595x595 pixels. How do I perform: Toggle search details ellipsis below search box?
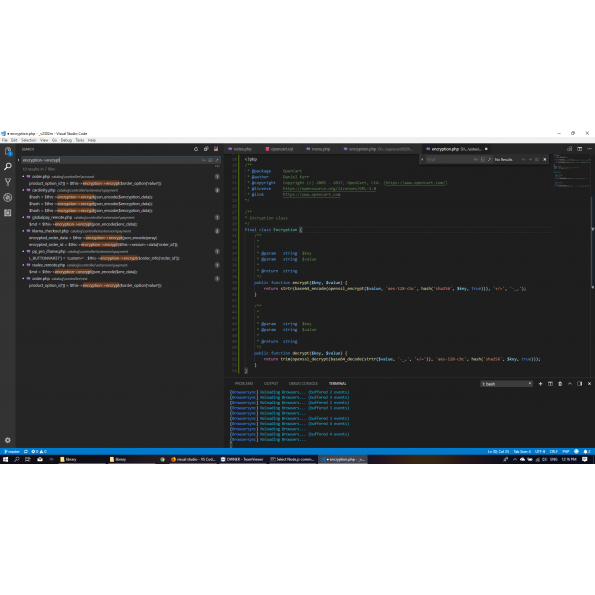click(x=217, y=166)
